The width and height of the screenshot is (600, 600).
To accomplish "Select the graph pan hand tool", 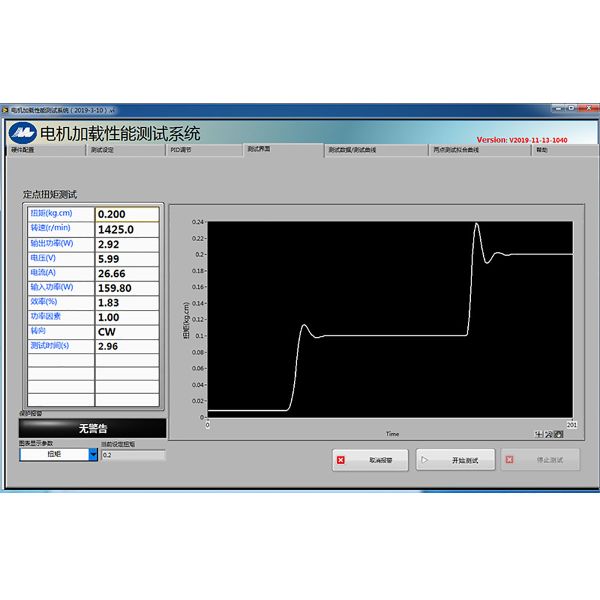I will tap(559, 434).
